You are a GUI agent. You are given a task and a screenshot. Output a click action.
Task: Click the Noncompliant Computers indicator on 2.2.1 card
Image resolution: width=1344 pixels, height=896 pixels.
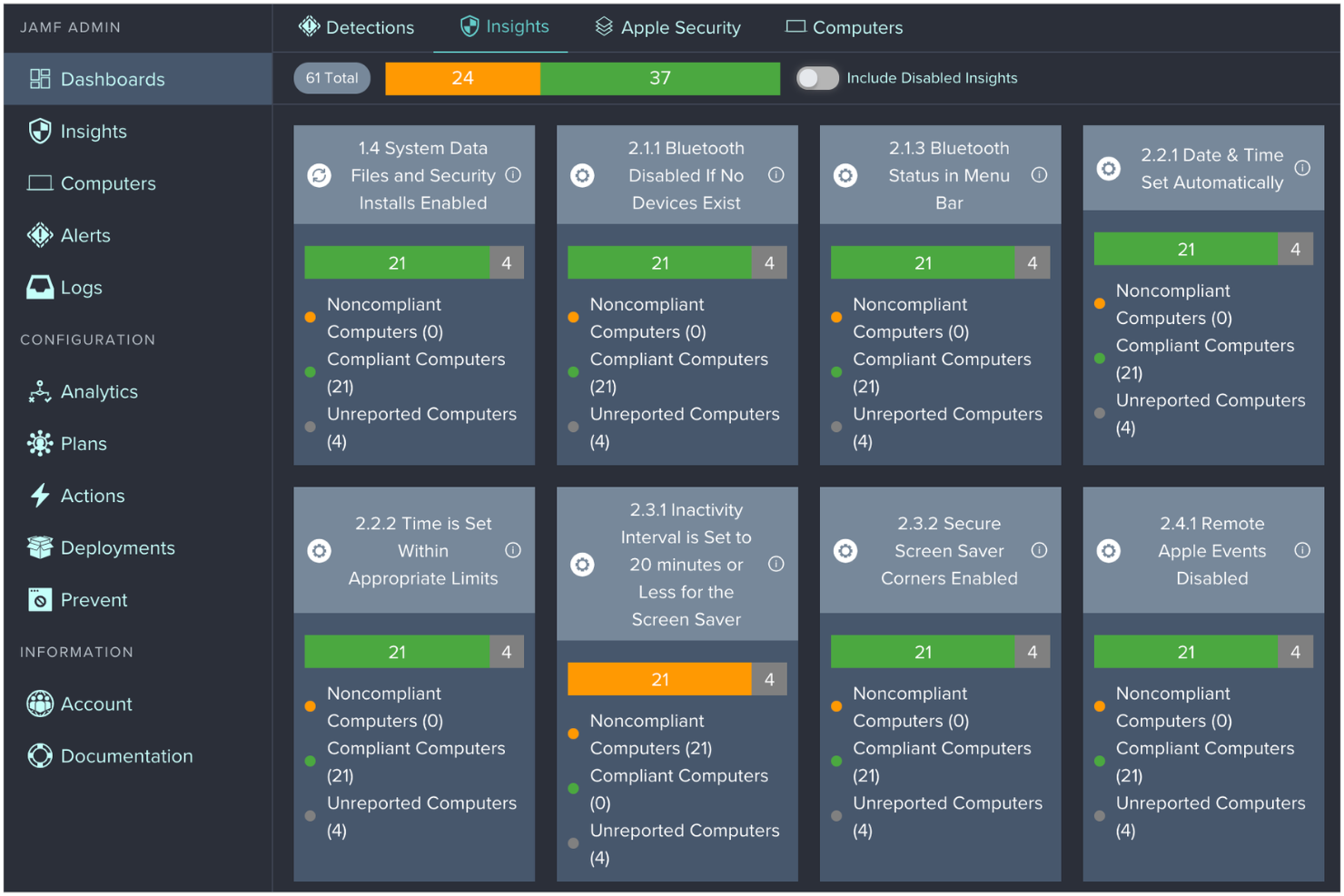tap(1100, 303)
